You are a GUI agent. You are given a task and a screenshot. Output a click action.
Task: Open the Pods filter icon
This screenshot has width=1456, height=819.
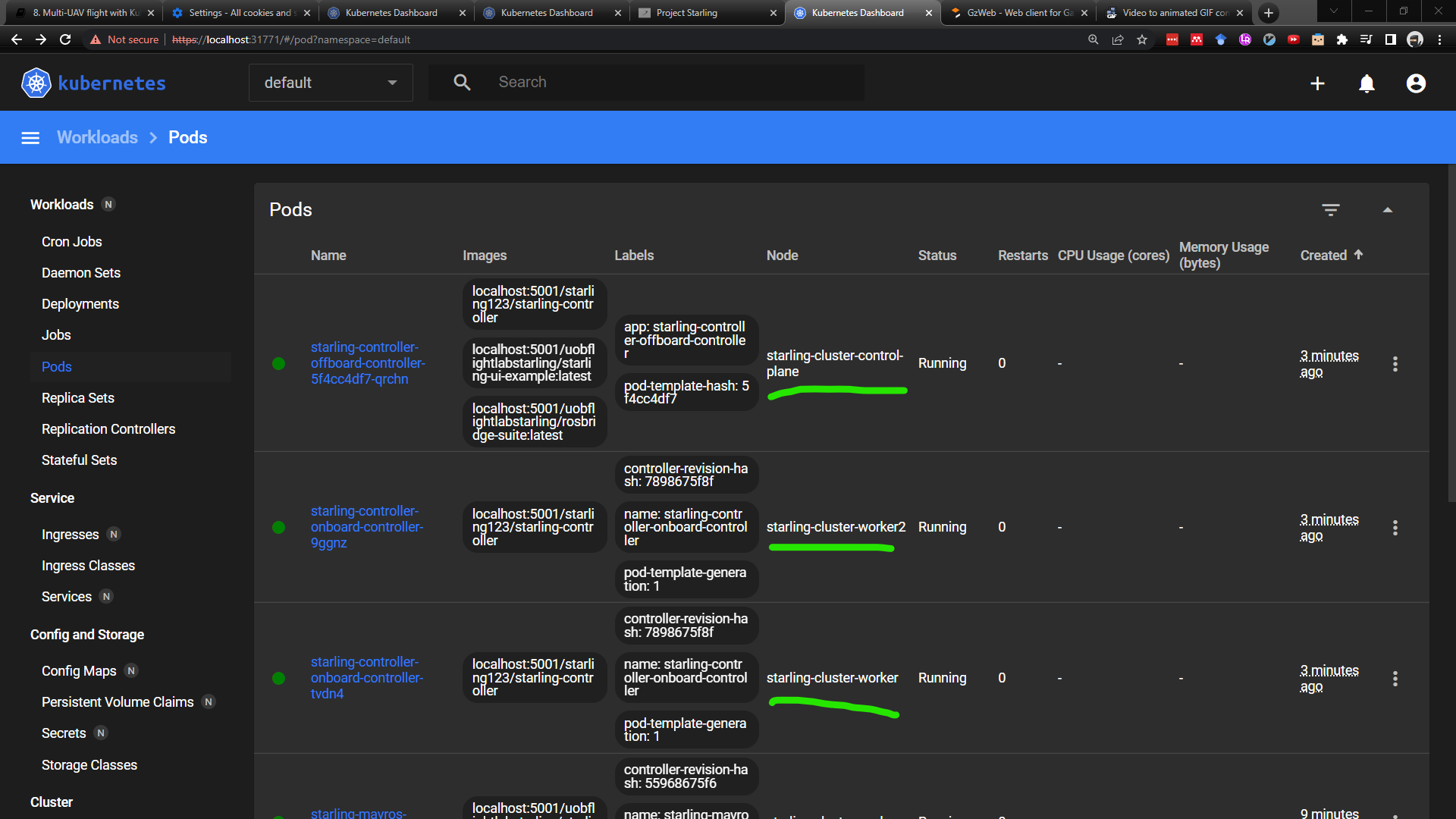pyautogui.click(x=1331, y=210)
